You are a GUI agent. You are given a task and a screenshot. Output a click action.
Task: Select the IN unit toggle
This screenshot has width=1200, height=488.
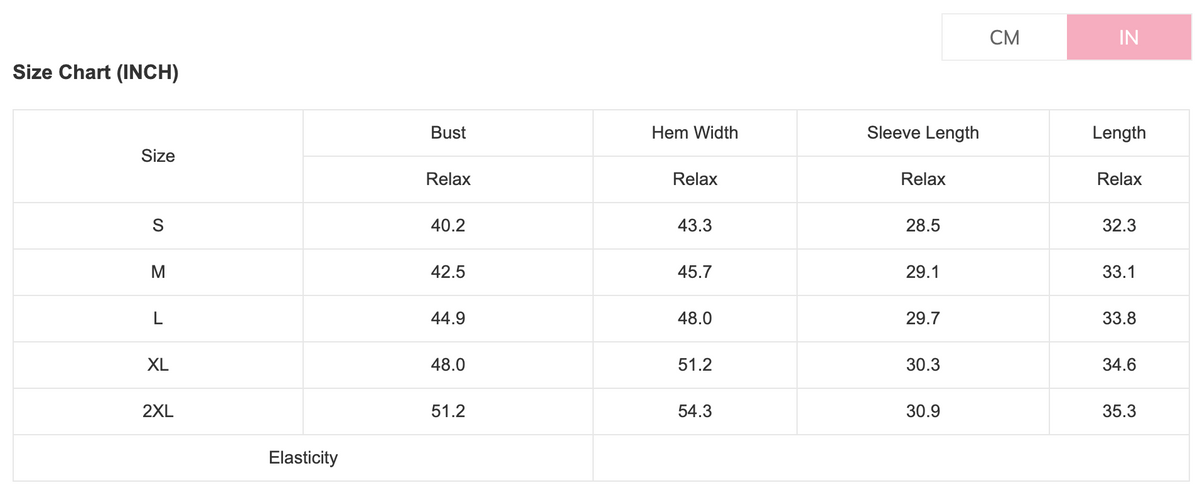click(x=1128, y=38)
